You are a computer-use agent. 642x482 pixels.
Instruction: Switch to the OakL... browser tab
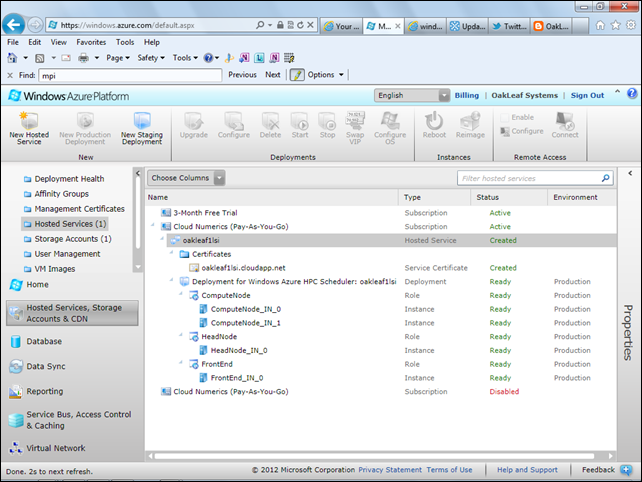(552, 26)
